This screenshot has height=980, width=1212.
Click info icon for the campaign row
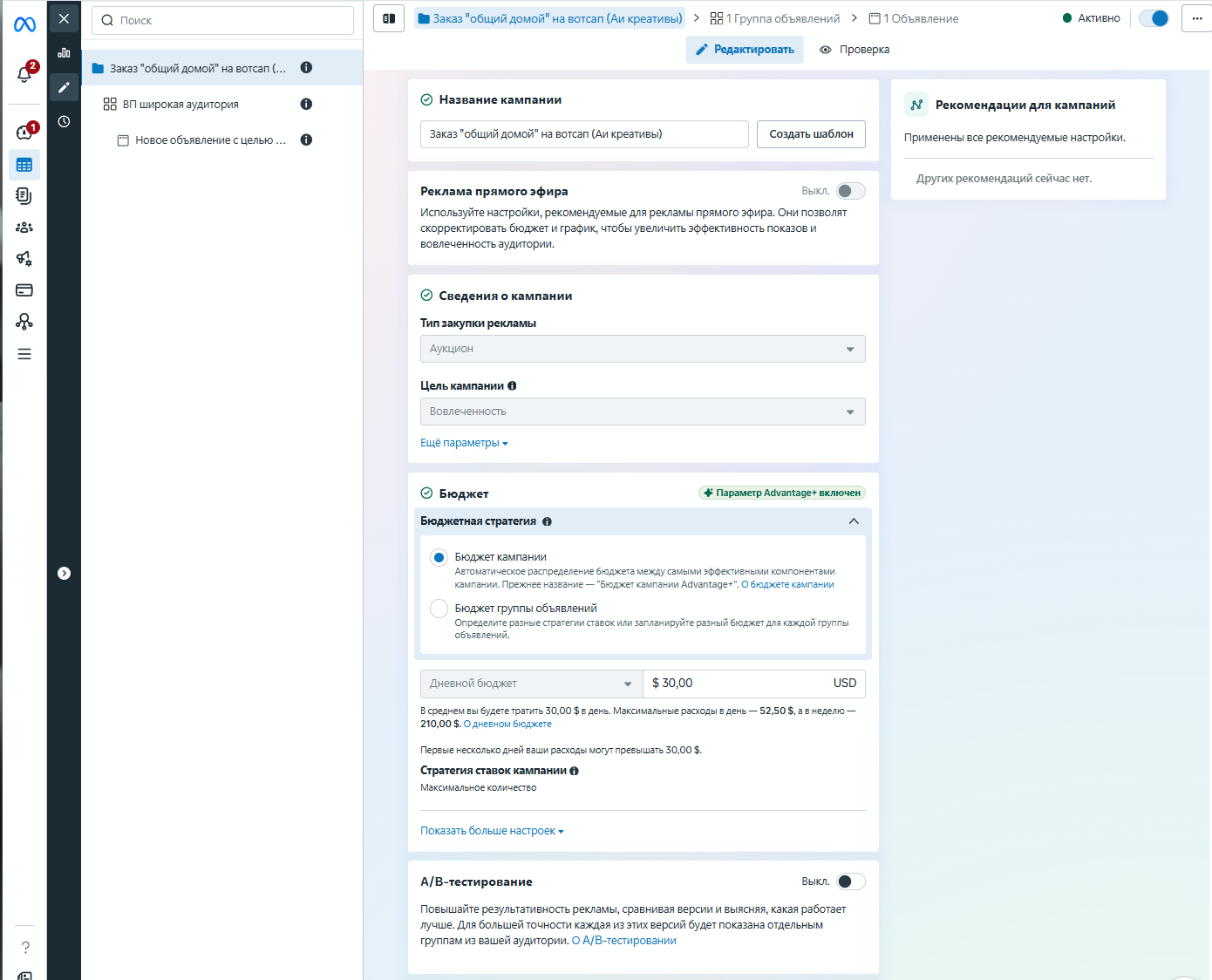tap(306, 67)
